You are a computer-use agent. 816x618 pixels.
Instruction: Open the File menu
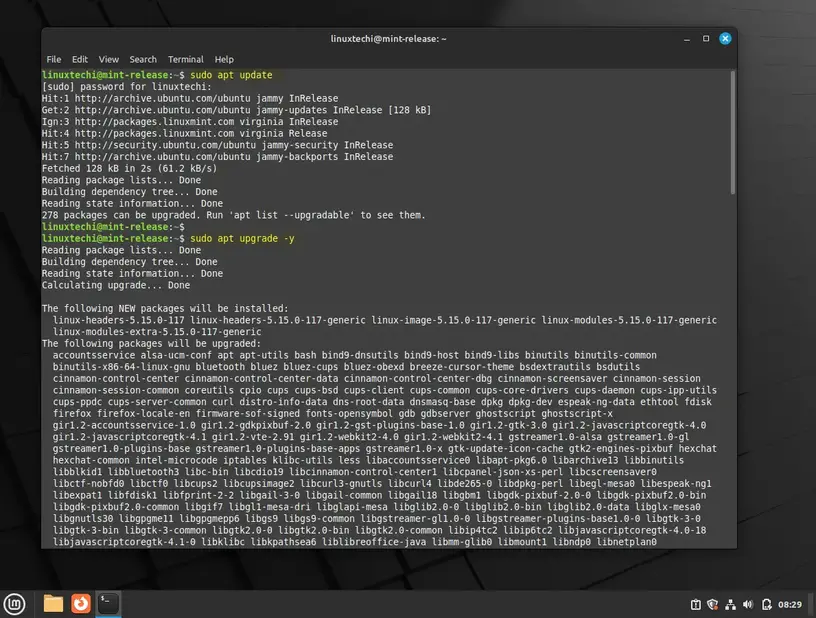pos(54,59)
